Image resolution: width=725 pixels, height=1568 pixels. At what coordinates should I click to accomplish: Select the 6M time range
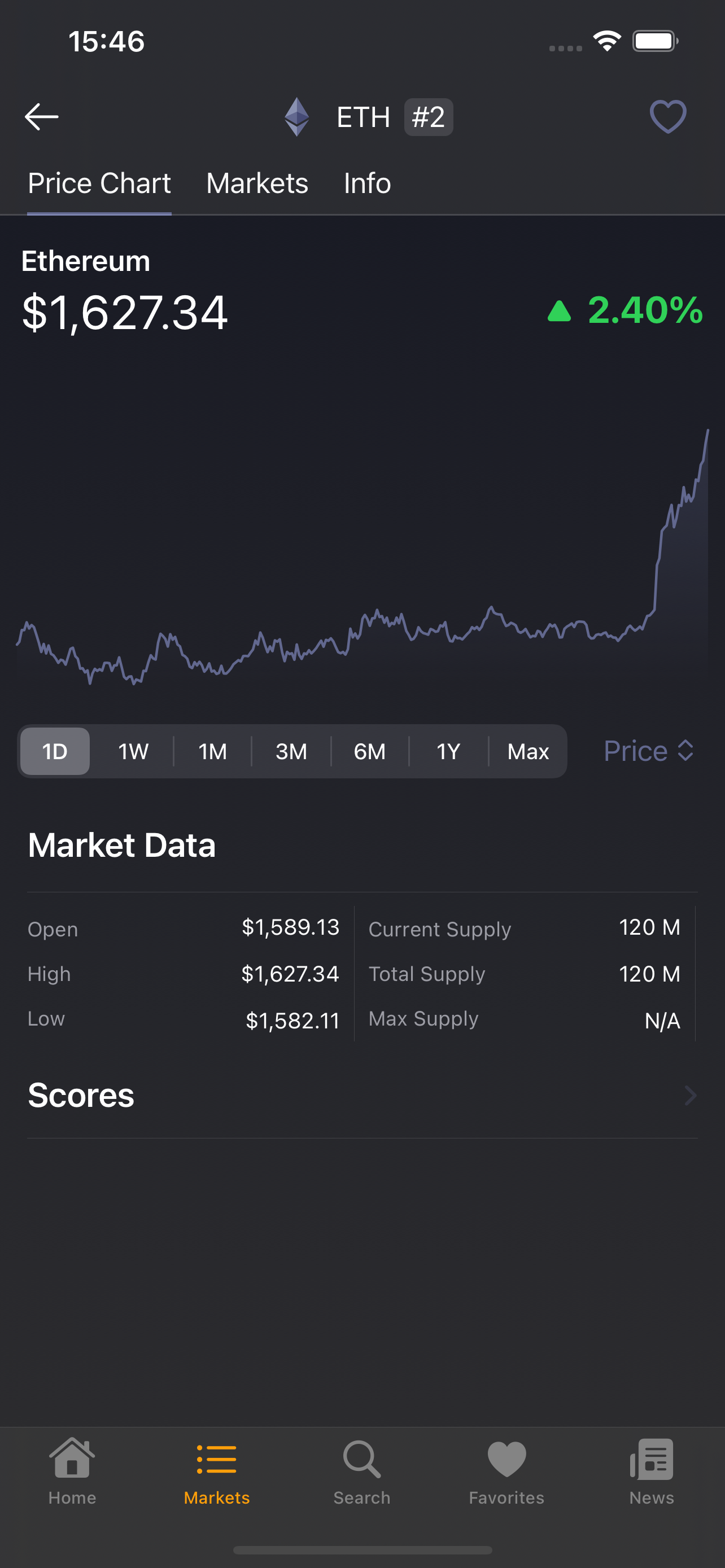coord(369,751)
